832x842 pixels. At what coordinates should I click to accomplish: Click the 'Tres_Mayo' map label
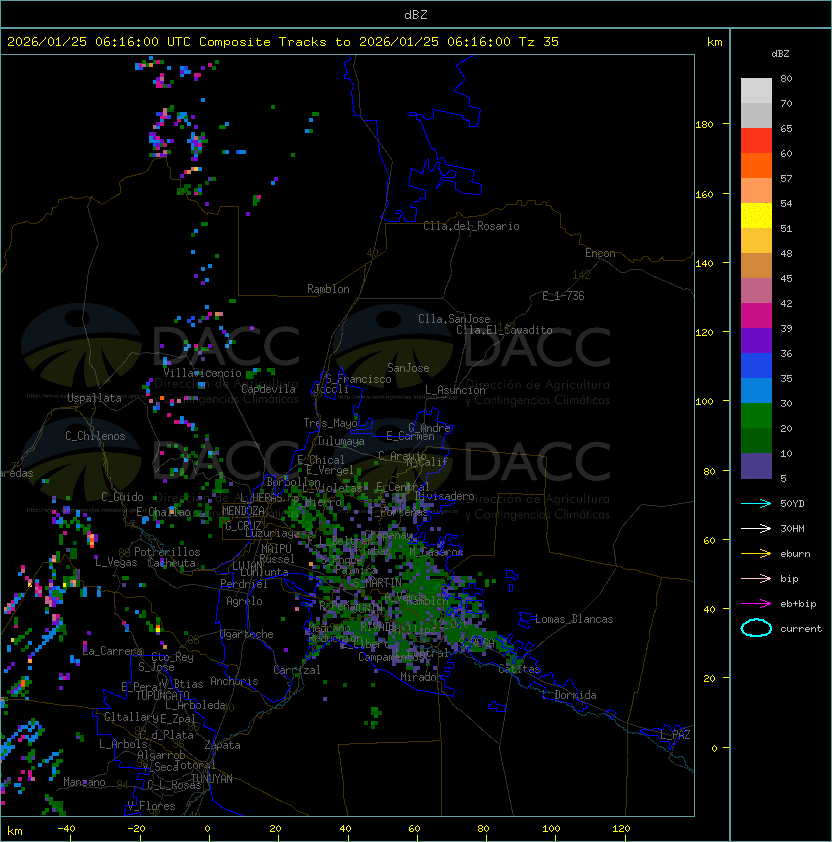(x=330, y=423)
